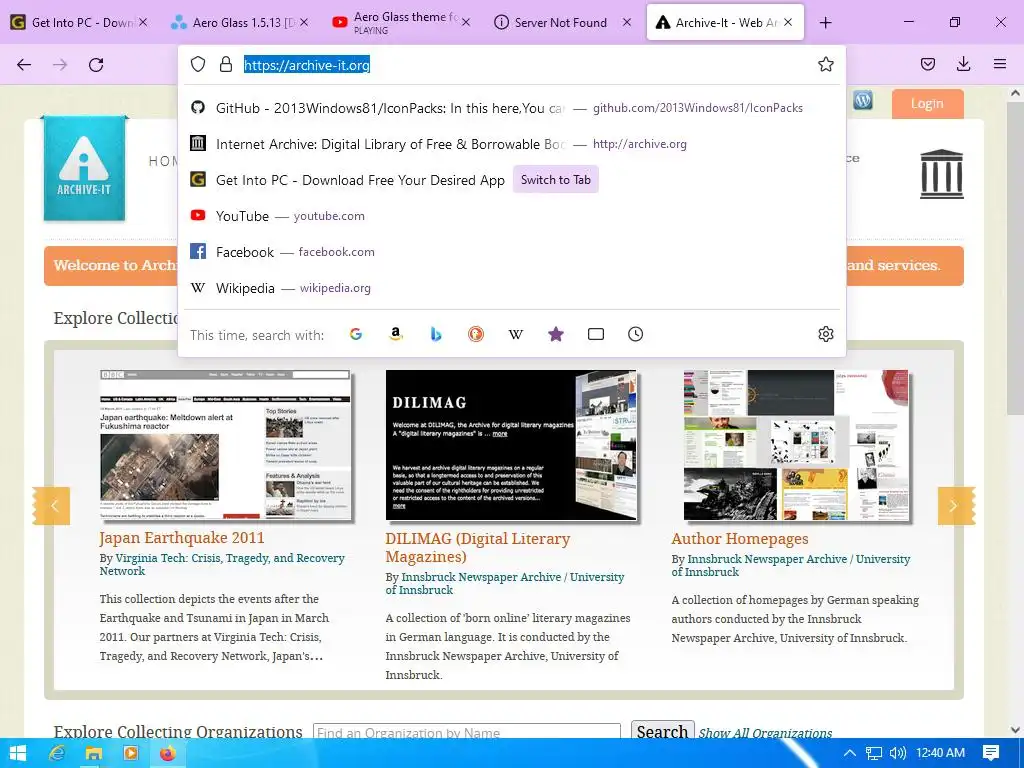Click the 12:40 AM taskbar clock
1024x768 pixels.
pyautogui.click(x=940, y=753)
